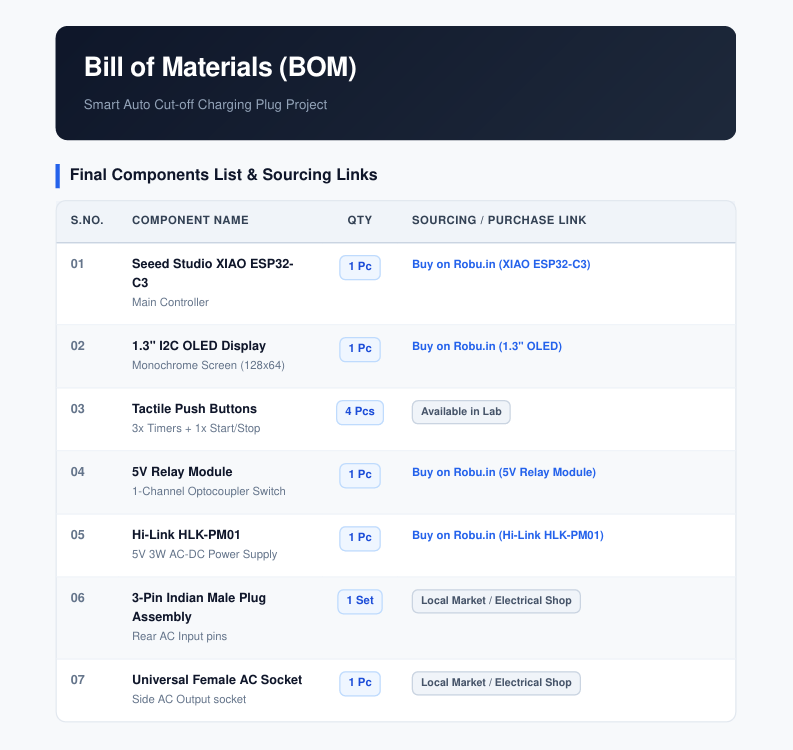
Task: Select the Seeed Studio XIAO ESP32-C3 component name
Action: [x=212, y=273]
